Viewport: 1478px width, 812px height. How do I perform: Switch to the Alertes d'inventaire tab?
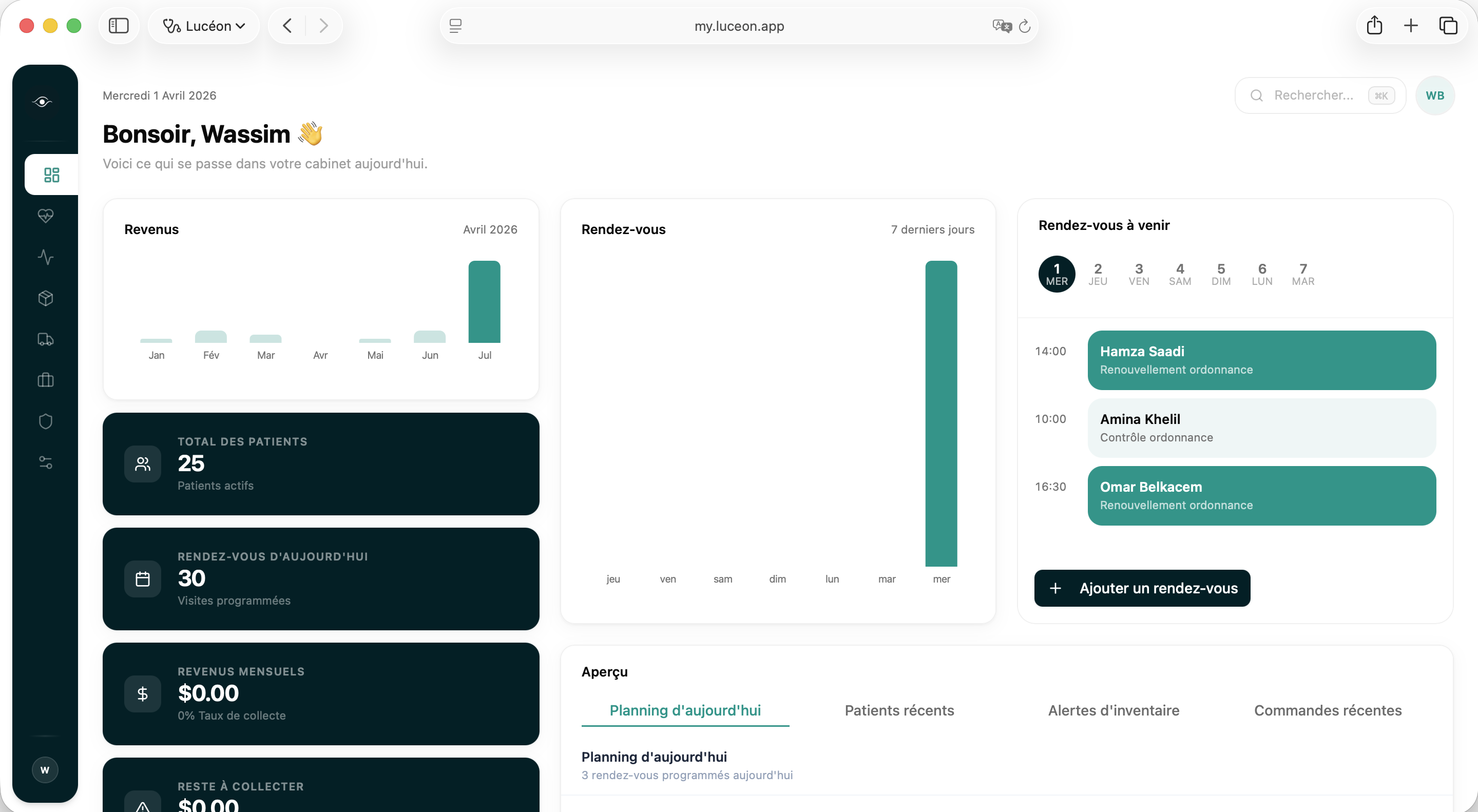tap(1113, 710)
